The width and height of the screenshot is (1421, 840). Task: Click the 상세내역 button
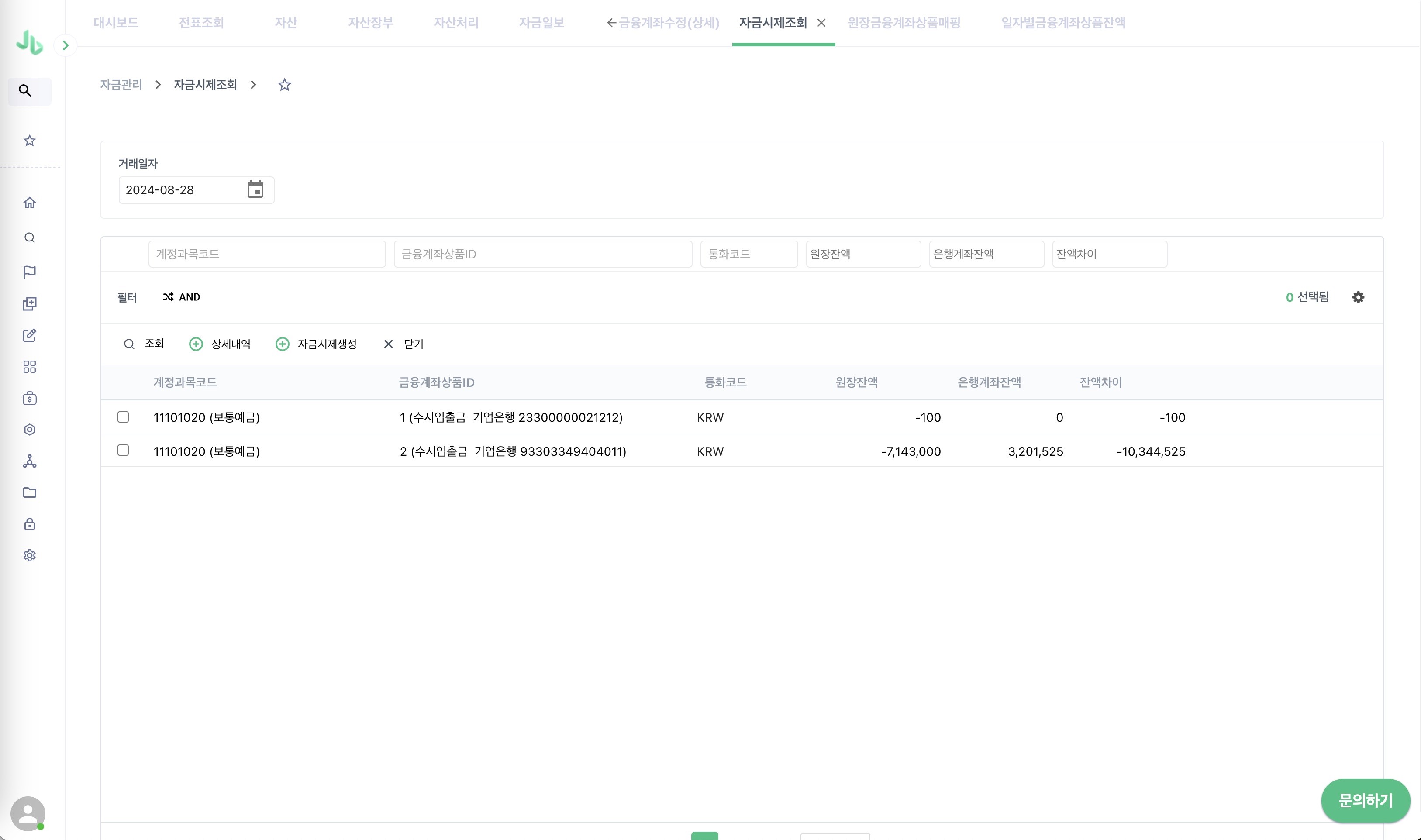tap(220, 344)
